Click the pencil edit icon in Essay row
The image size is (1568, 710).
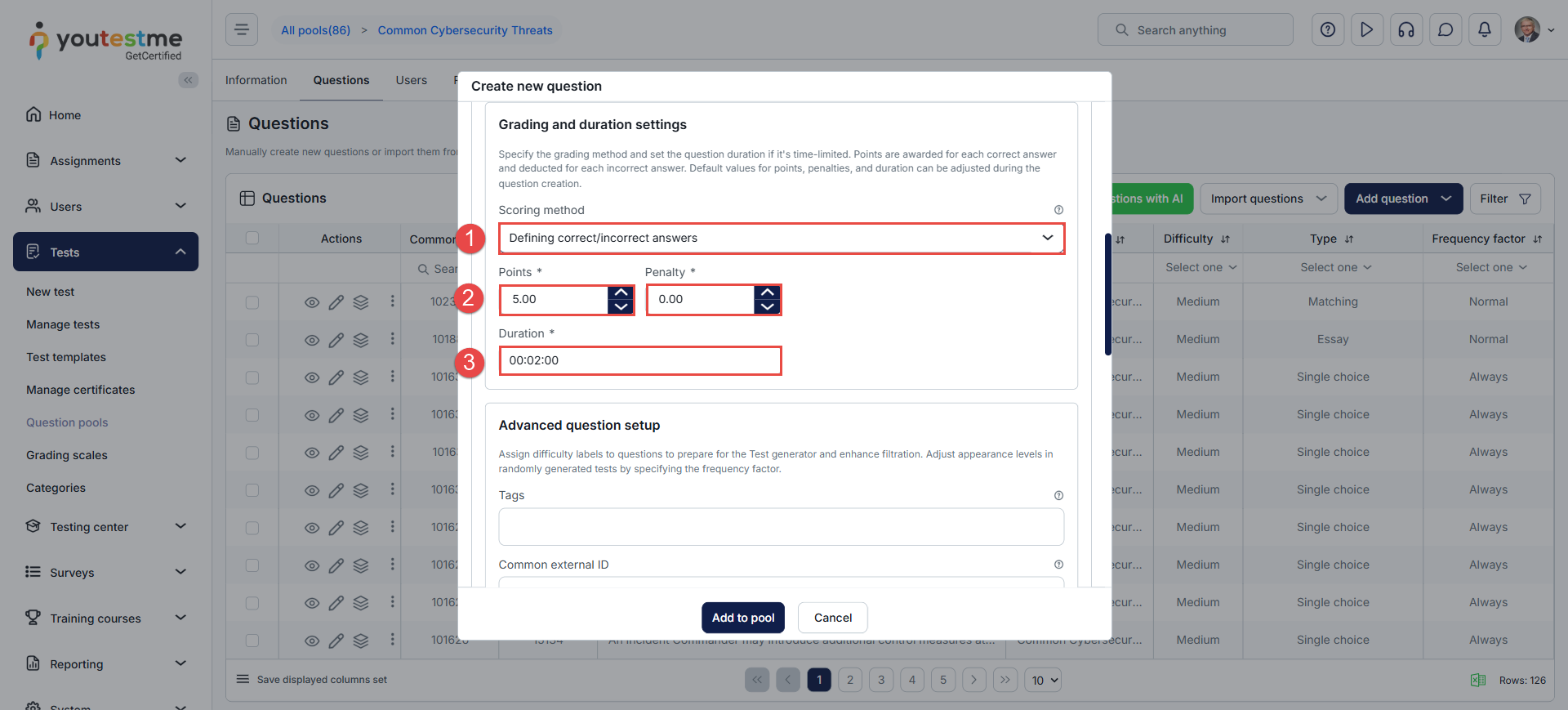pyautogui.click(x=336, y=340)
